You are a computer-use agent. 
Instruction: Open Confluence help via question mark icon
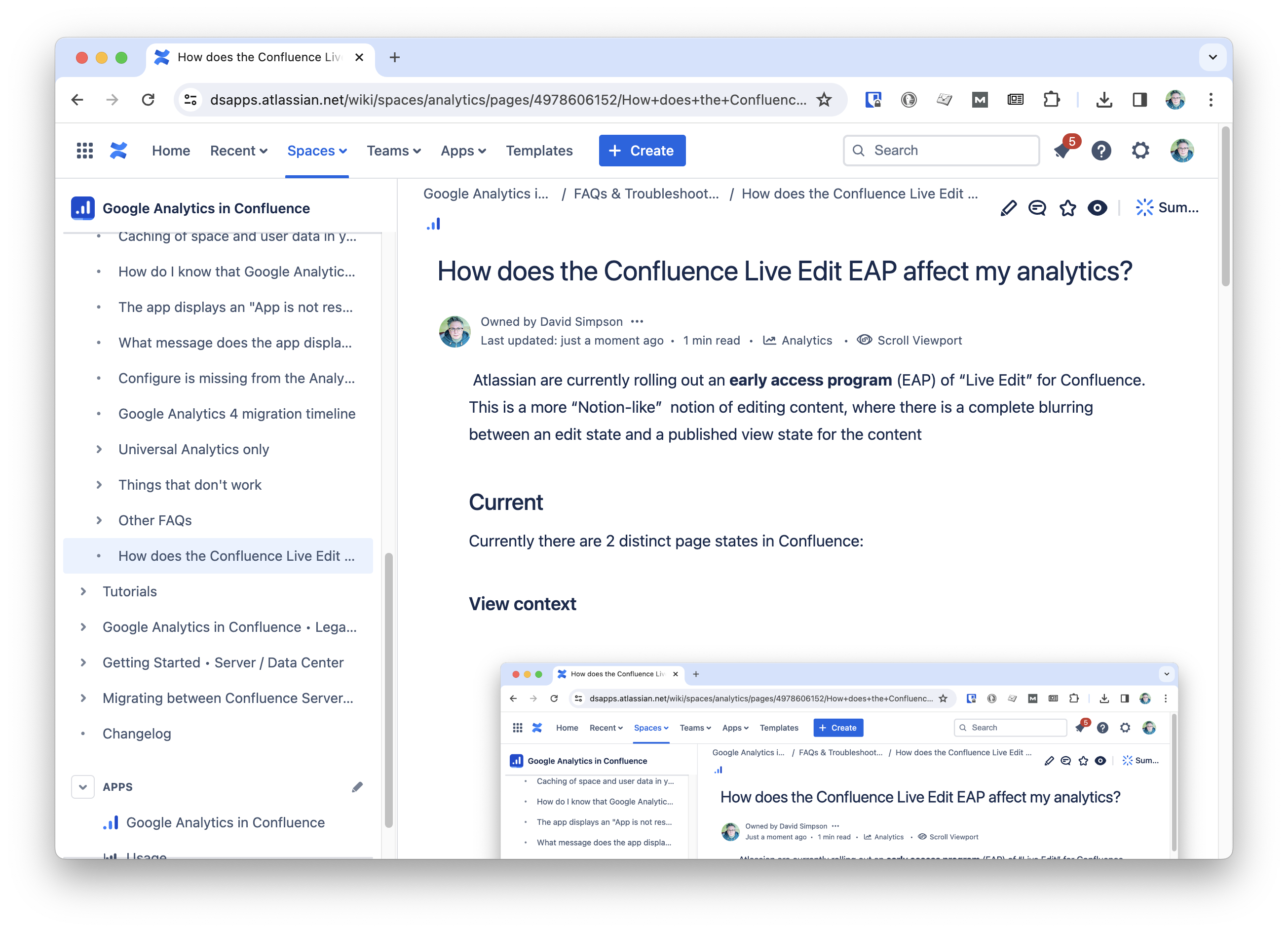point(1101,151)
